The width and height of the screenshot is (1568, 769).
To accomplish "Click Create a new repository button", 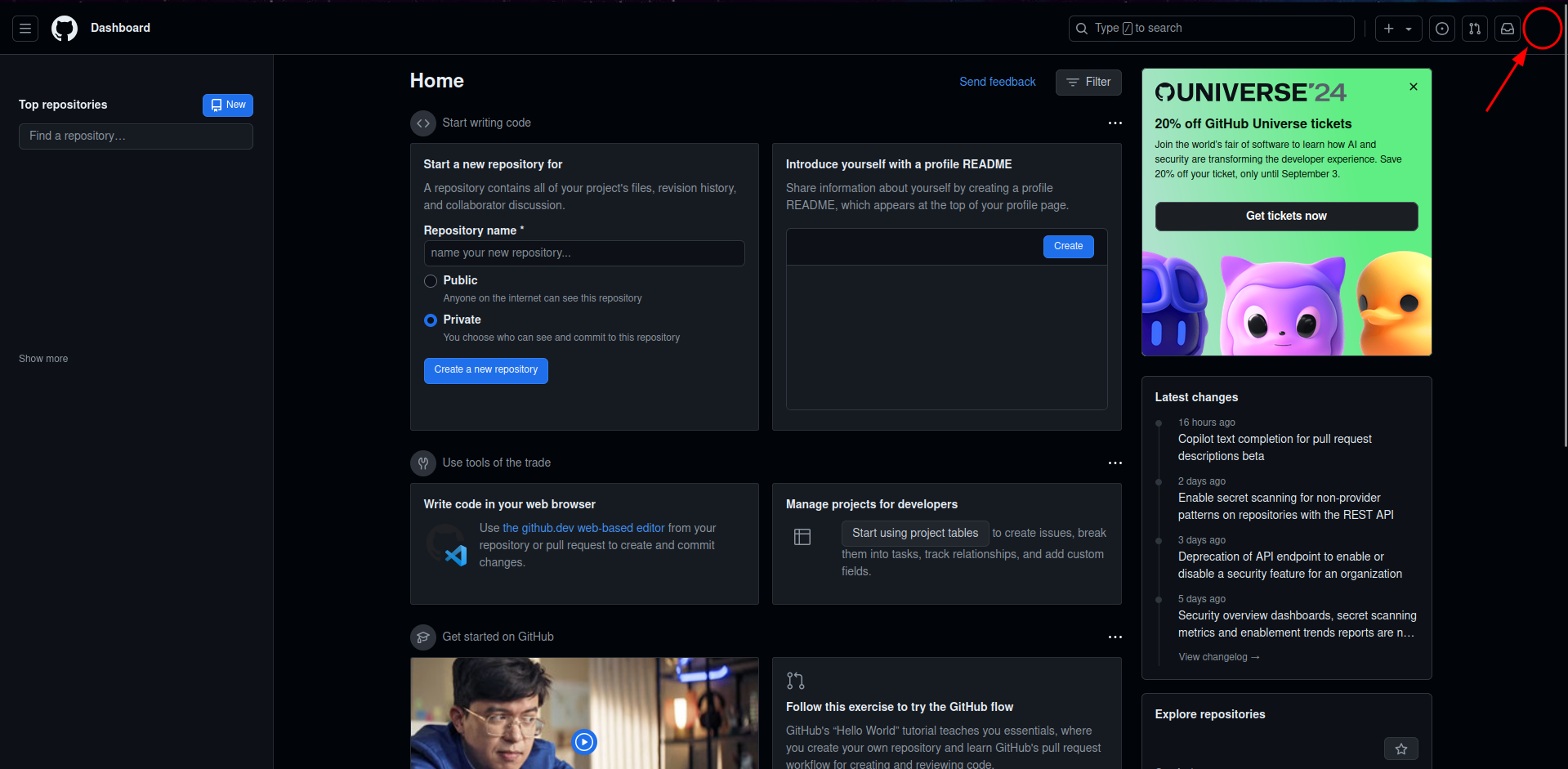I will click(x=486, y=370).
